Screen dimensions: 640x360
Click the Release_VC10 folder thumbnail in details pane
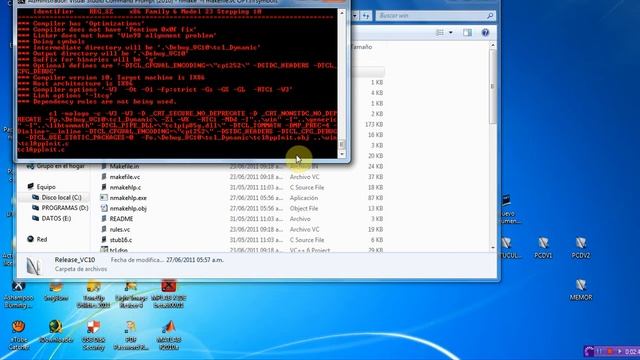[x=33, y=266]
